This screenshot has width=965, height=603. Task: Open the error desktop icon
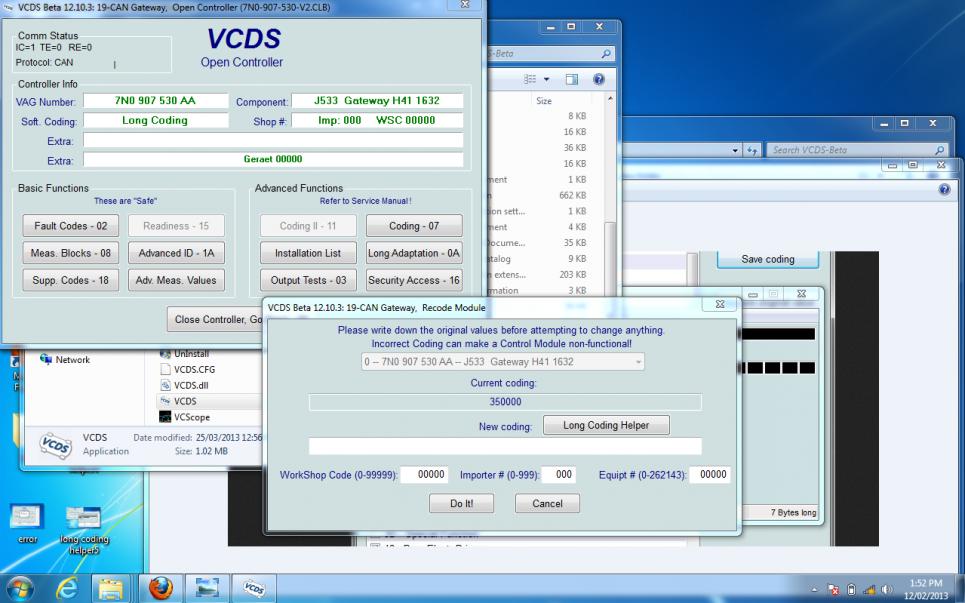[x=27, y=523]
